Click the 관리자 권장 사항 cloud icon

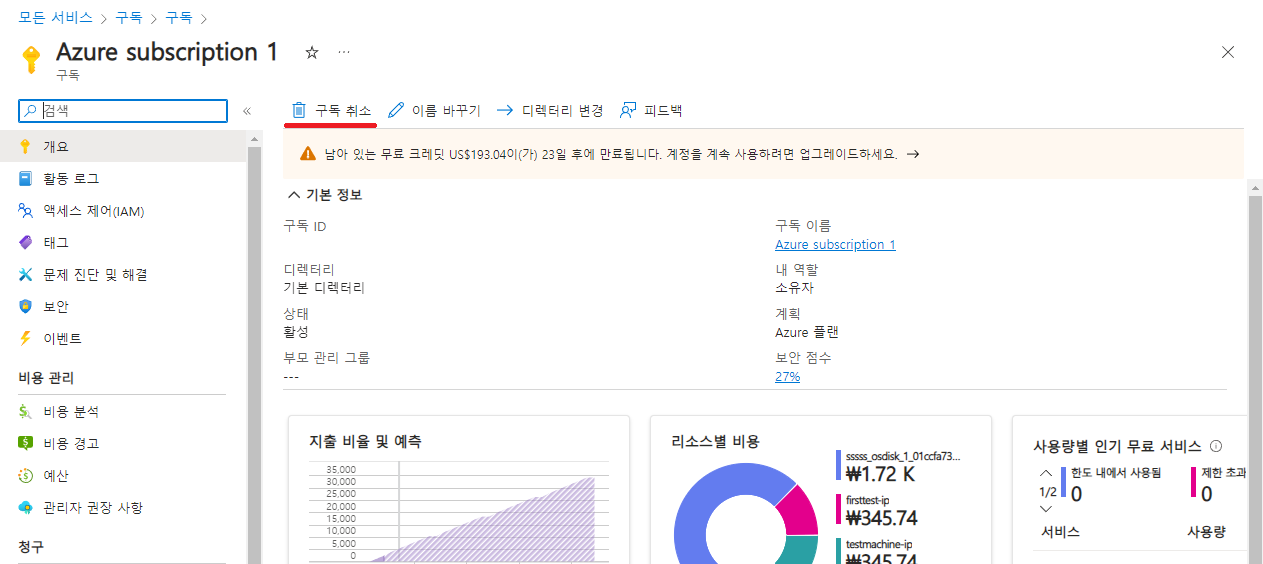click(x=26, y=508)
